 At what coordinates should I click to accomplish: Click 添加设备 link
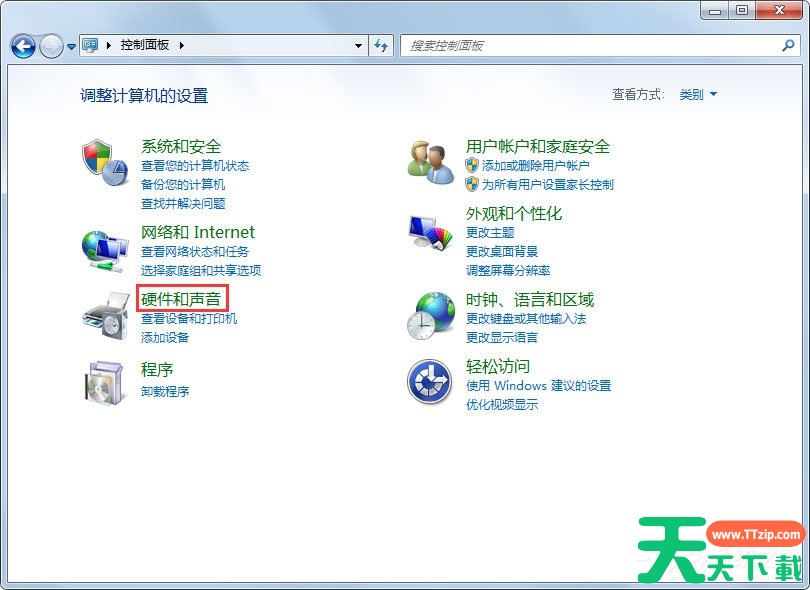[165, 337]
